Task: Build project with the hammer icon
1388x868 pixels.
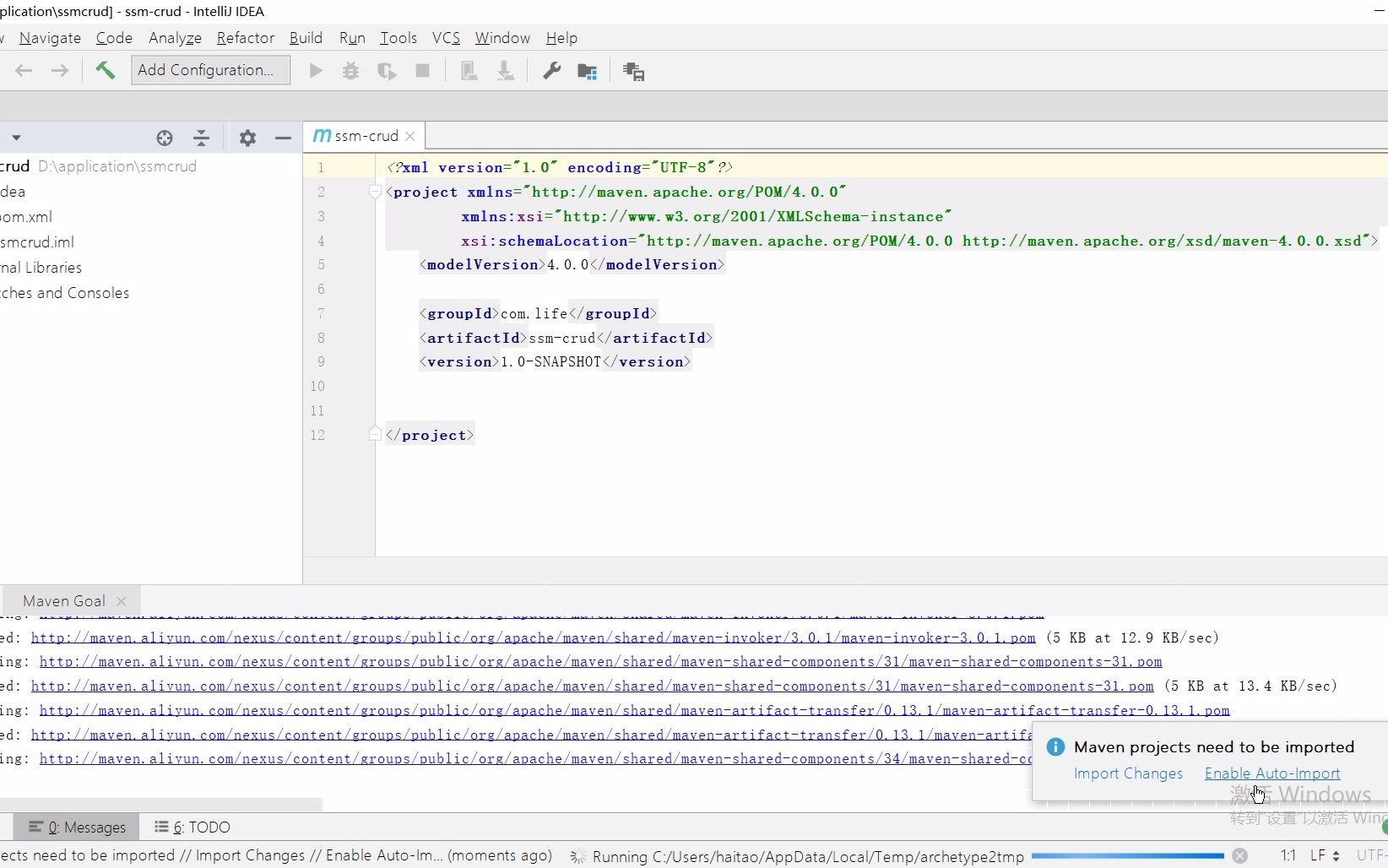Action: (x=105, y=70)
